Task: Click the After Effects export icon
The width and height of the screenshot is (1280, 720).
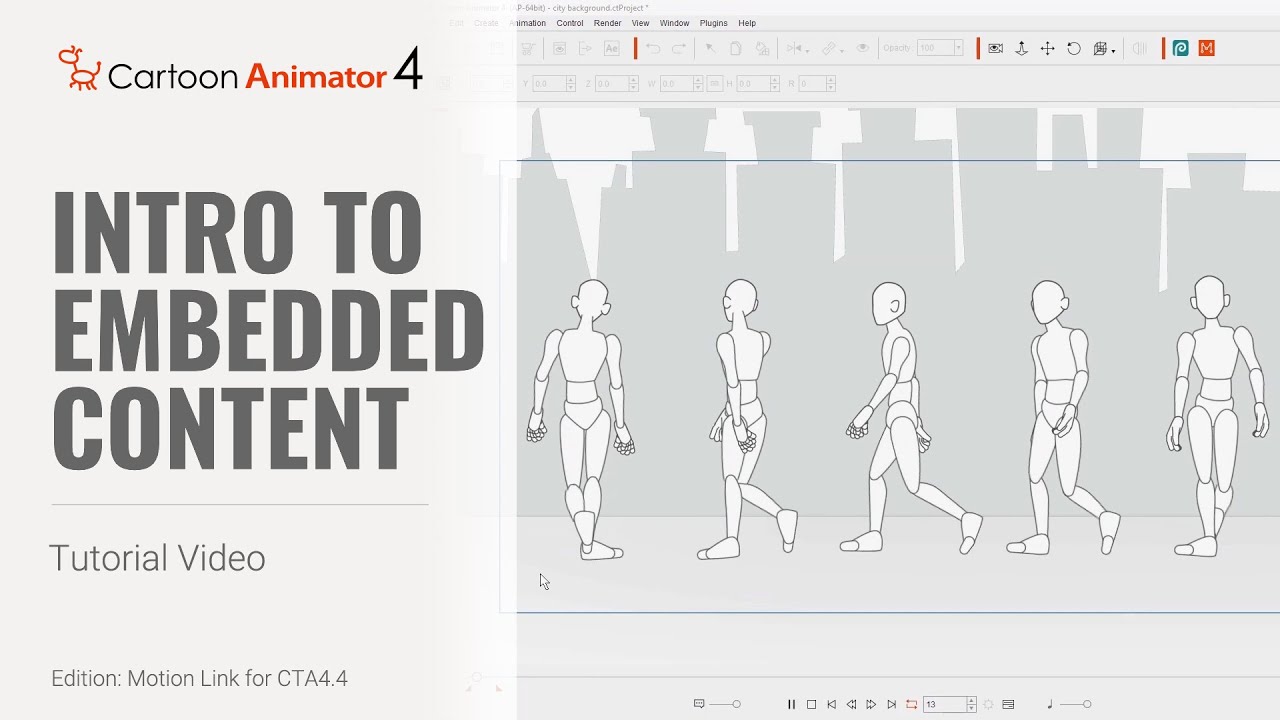Action: click(612, 48)
